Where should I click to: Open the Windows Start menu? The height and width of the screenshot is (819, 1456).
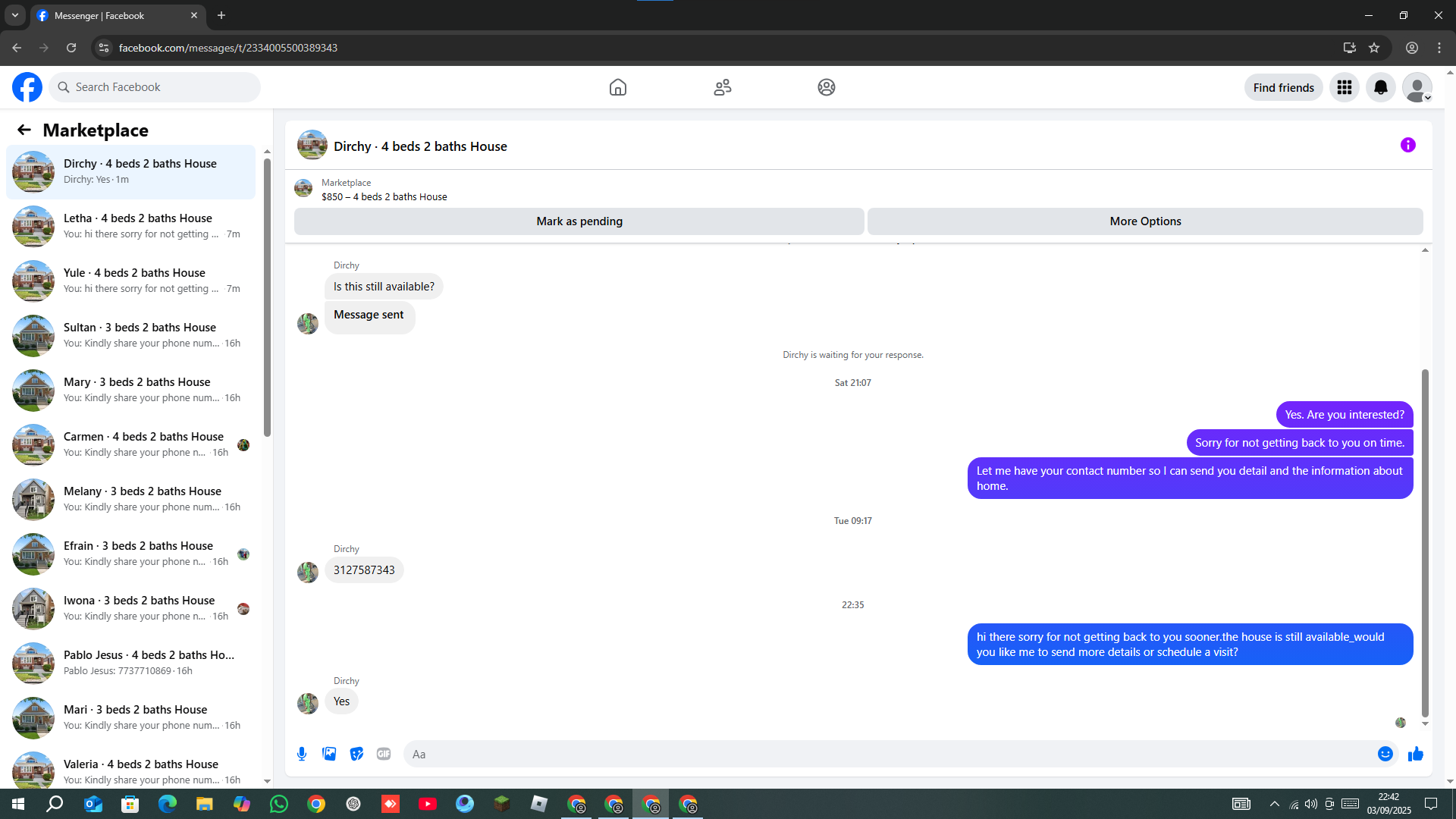18,804
